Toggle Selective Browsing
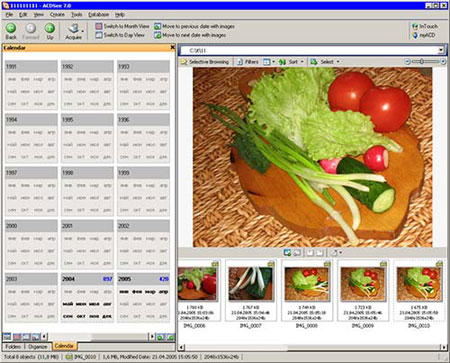Viewport: 450px width, 363px height. point(205,62)
